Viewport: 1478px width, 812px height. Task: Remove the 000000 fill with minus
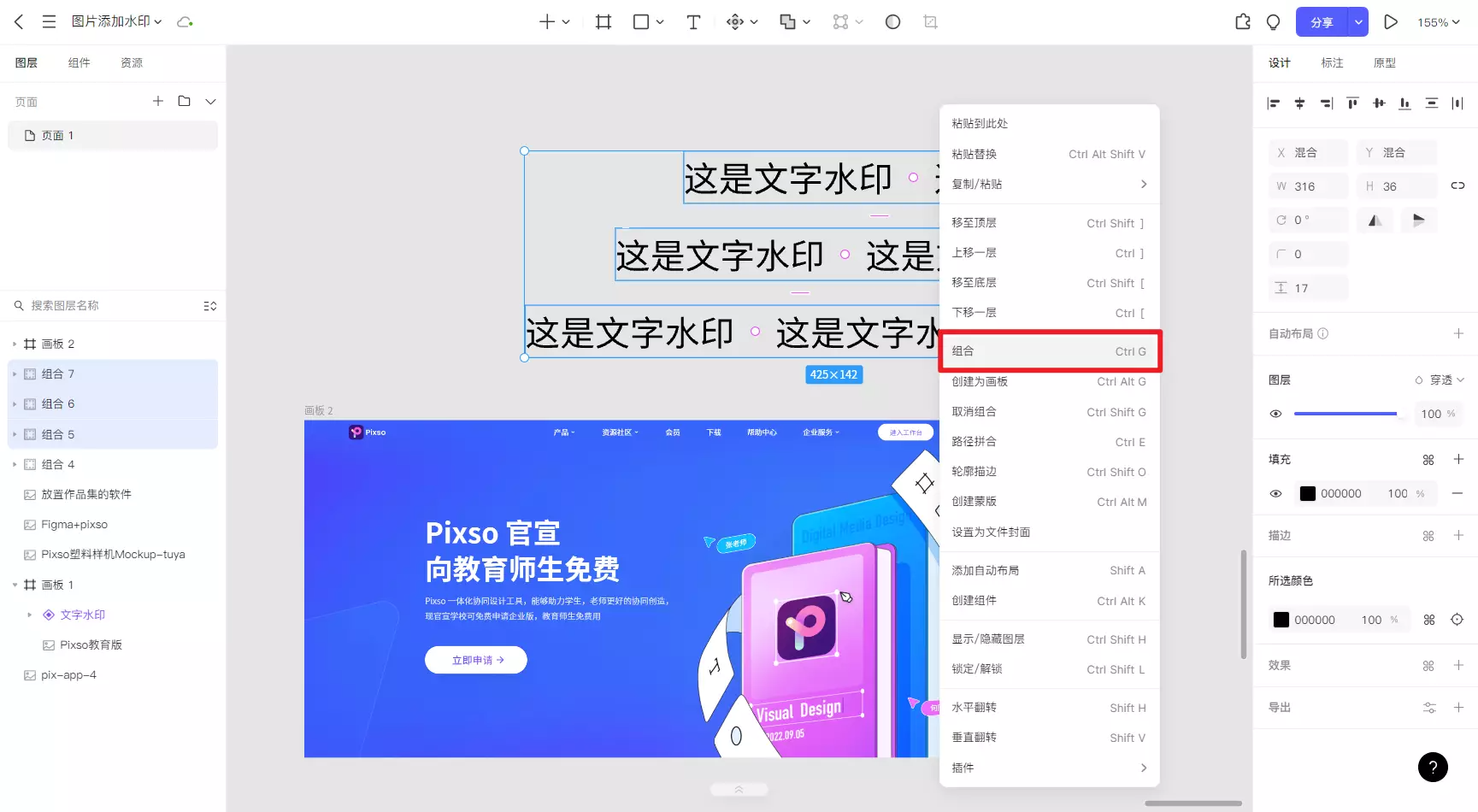1457,493
